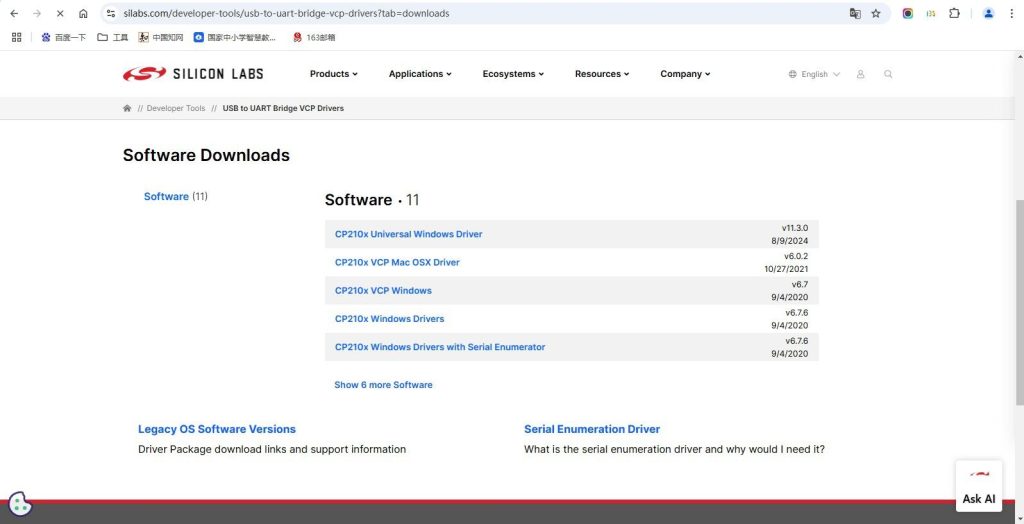Open CP210x Windows Drivers with Serial Enumerator
The image size is (1024, 524).
click(440, 347)
